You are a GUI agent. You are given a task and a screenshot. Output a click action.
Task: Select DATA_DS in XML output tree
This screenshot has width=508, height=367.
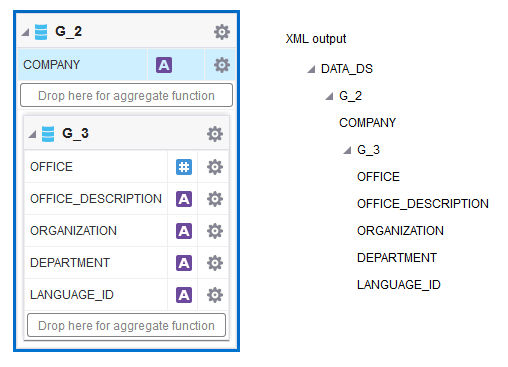coord(347,69)
